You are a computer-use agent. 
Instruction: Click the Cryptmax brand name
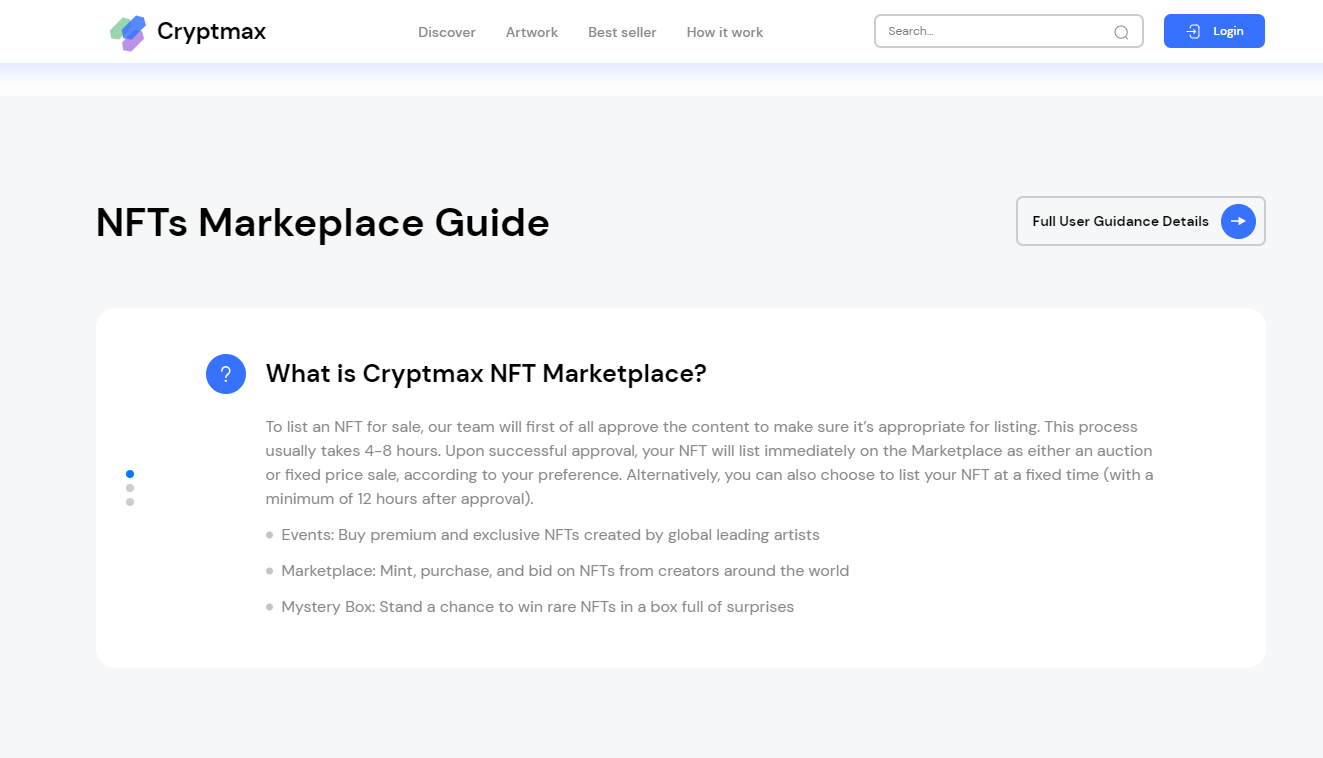pyautogui.click(x=212, y=32)
